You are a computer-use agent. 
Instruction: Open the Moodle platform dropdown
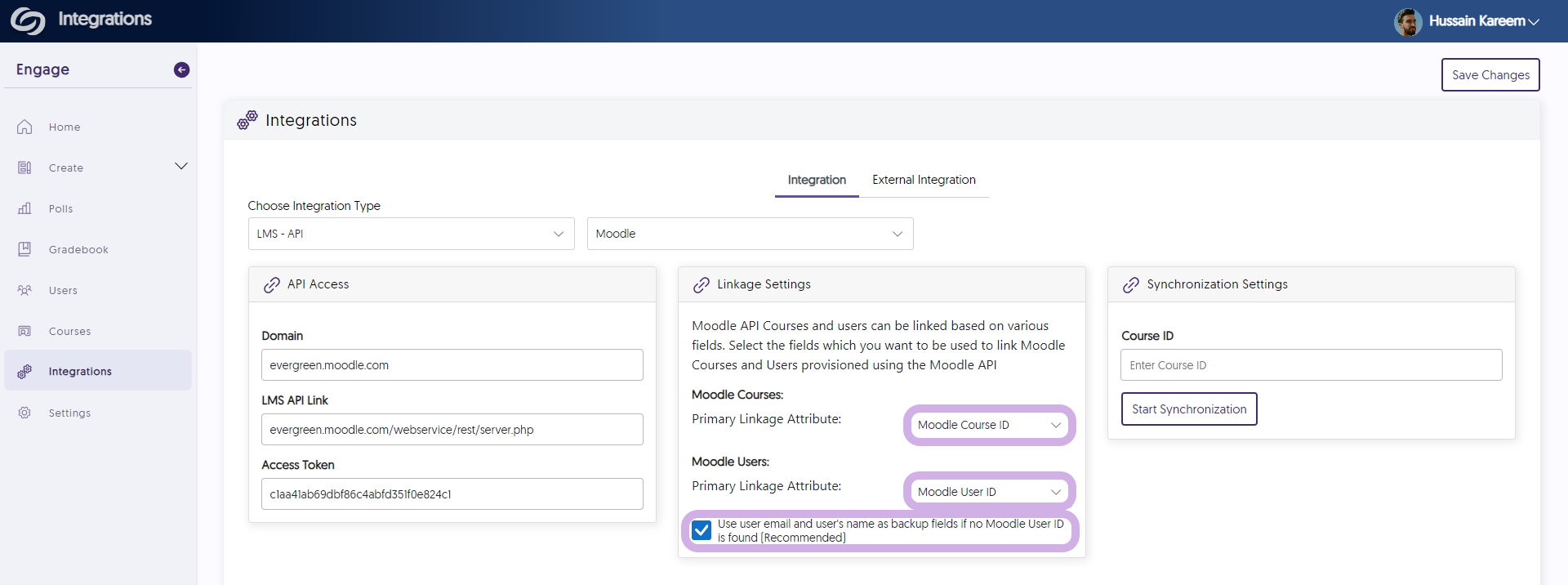point(751,234)
